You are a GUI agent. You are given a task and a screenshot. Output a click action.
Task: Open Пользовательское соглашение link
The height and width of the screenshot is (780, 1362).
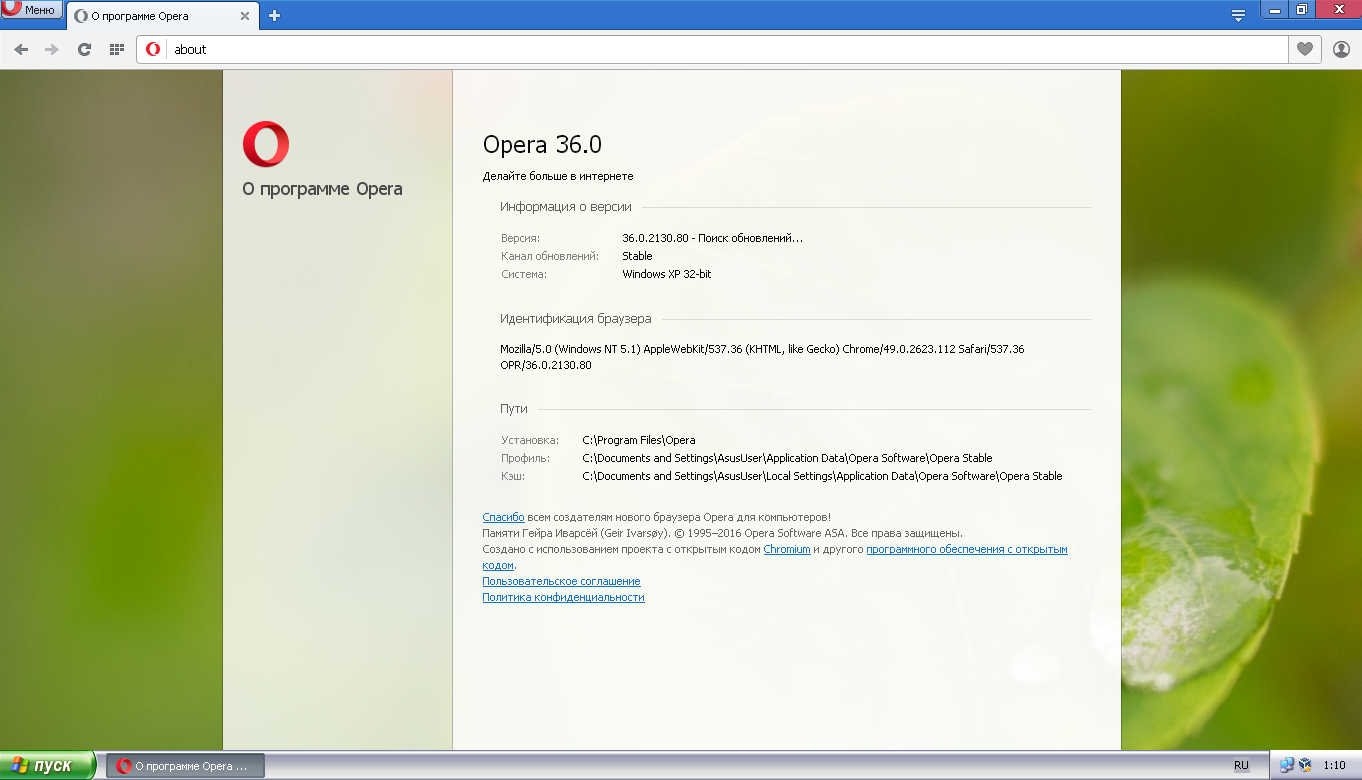pyautogui.click(x=561, y=581)
